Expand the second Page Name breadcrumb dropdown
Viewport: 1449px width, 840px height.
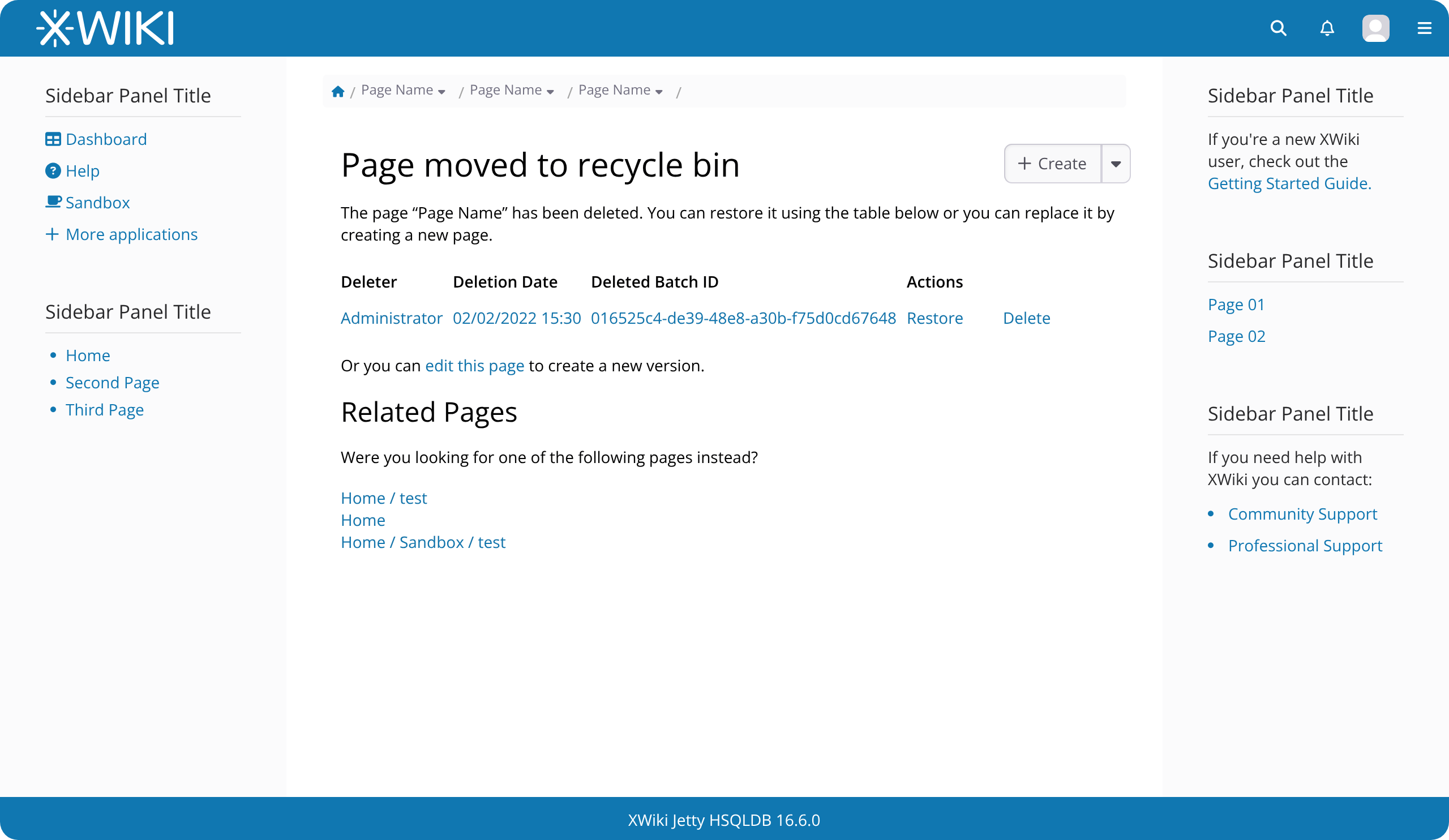click(x=550, y=92)
